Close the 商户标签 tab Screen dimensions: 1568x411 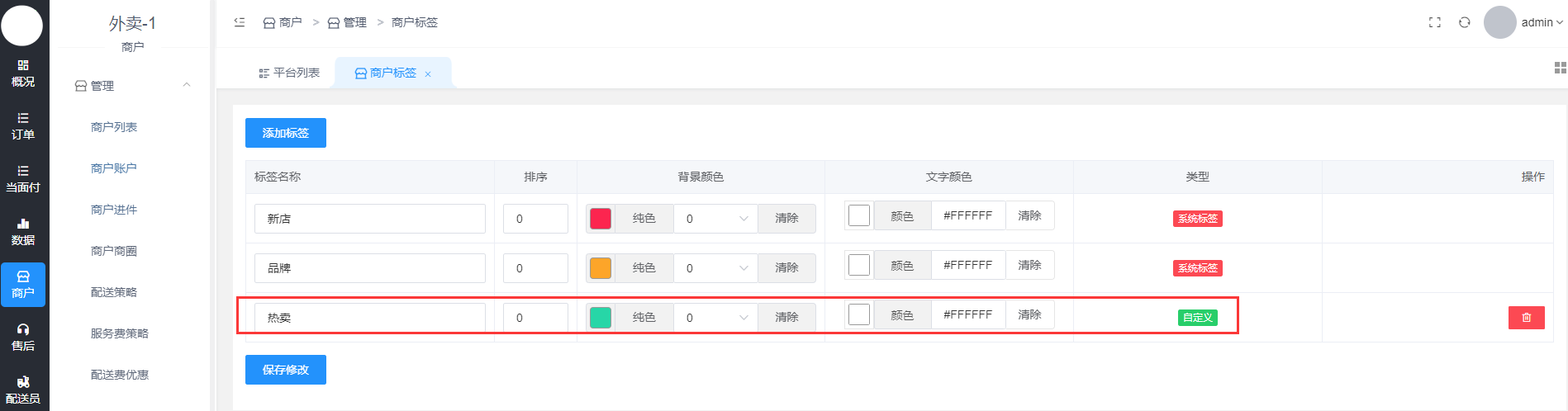(428, 74)
